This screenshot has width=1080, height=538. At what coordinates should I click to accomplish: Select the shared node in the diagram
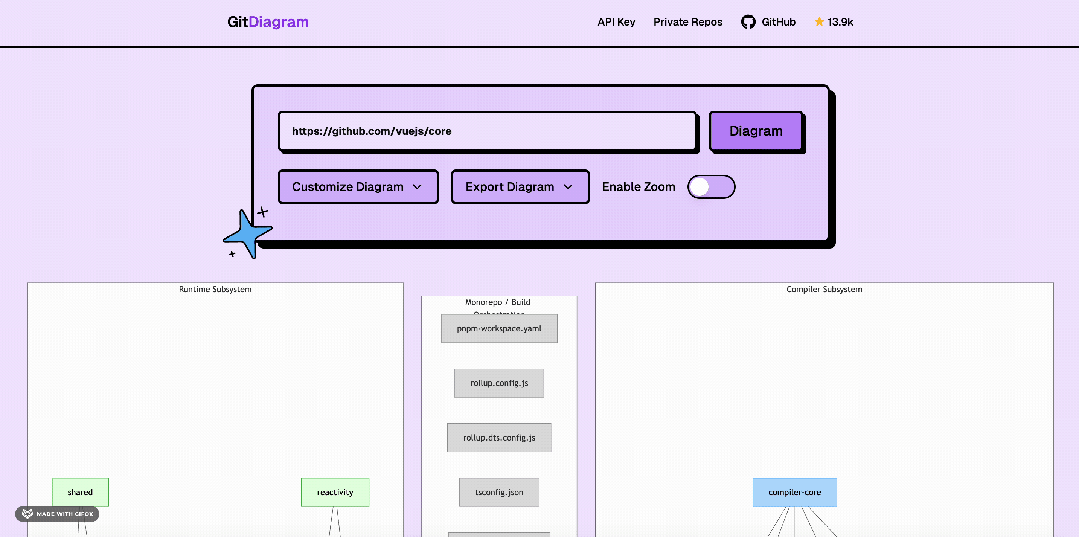pyautogui.click(x=80, y=492)
